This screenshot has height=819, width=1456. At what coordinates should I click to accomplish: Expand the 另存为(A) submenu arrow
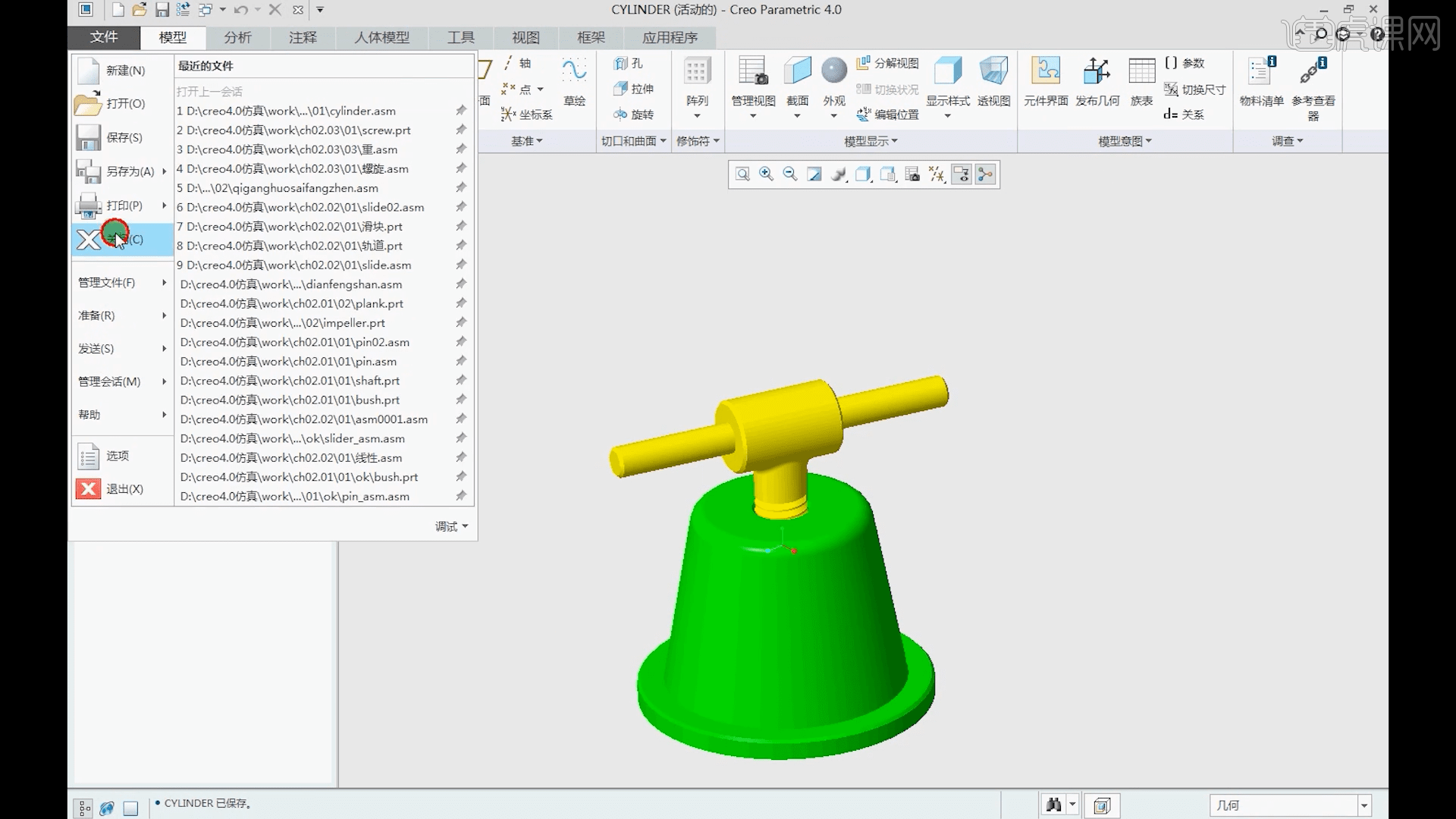[x=164, y=171]
